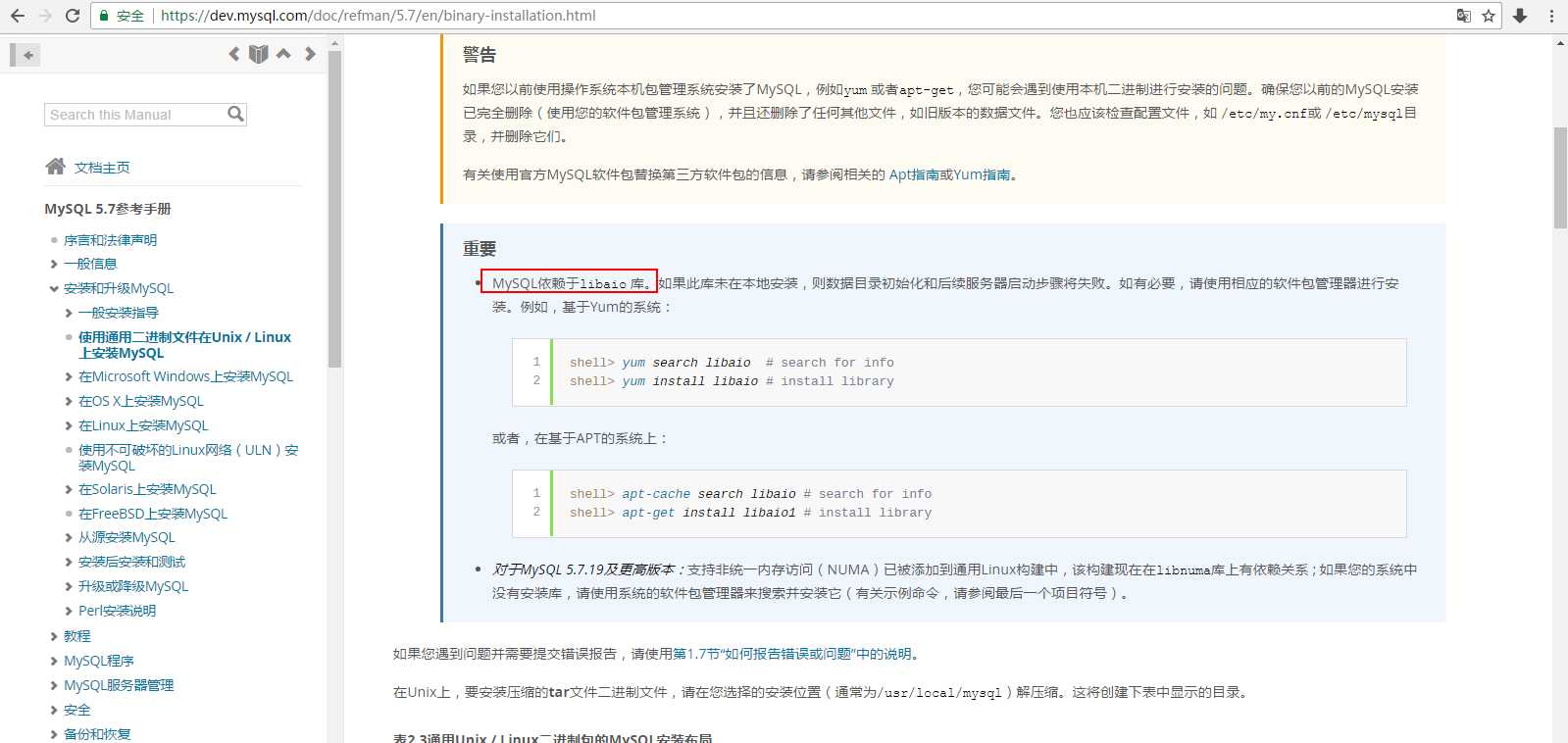This screenshot has height=743, width=1568.
Task: Open the Apt指南 link
Action: 914,174
